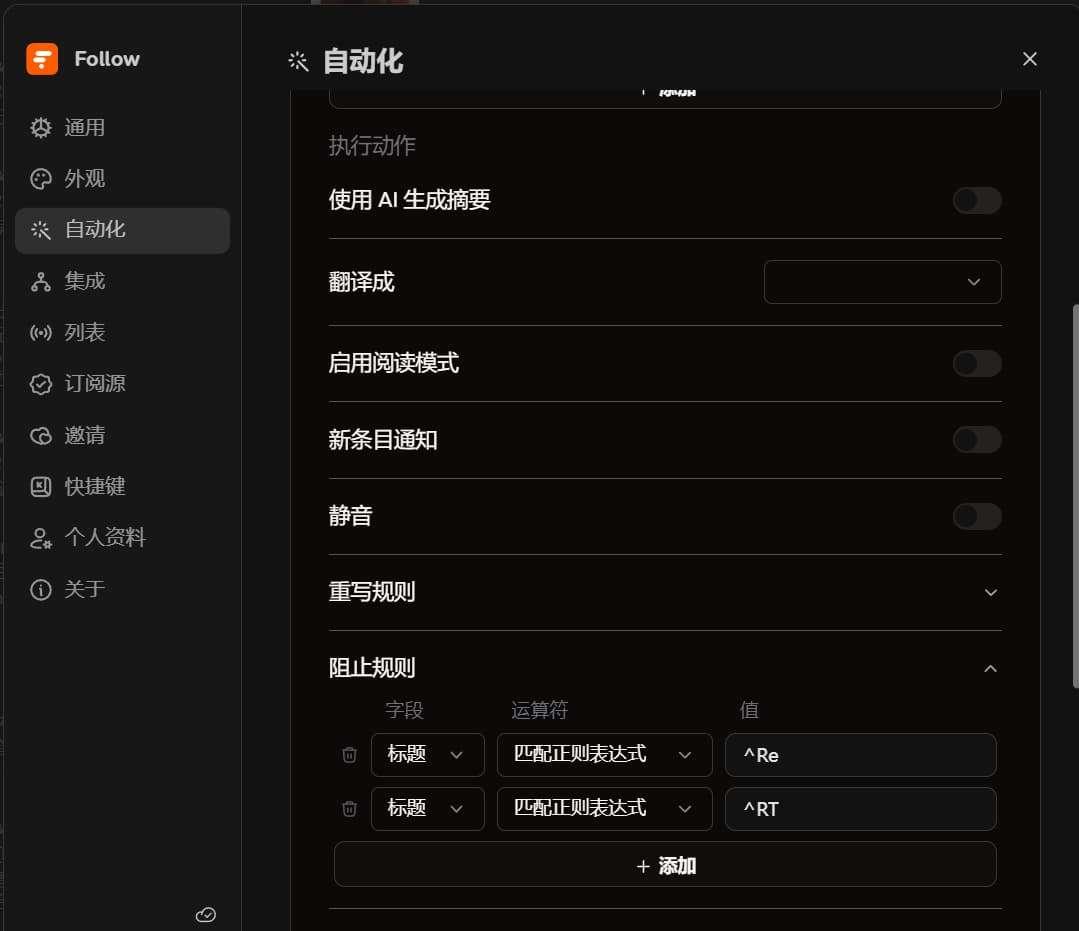Remove the ^RT block rule trash icon
The width and height of the screenshot is (1079, 931).
[x=349, y=809]
